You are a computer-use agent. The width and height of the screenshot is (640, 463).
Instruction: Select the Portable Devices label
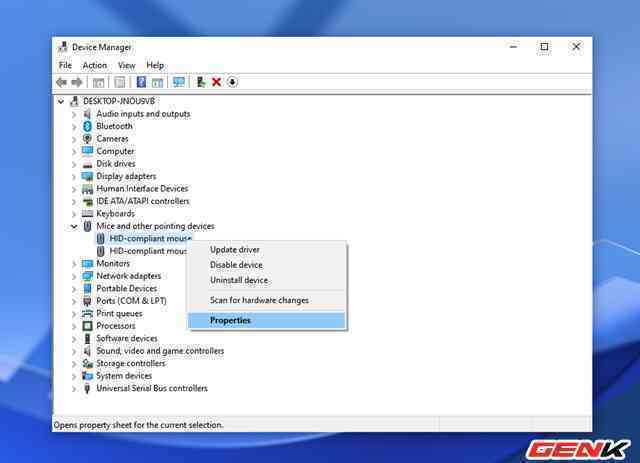click(x=127, y=289)
